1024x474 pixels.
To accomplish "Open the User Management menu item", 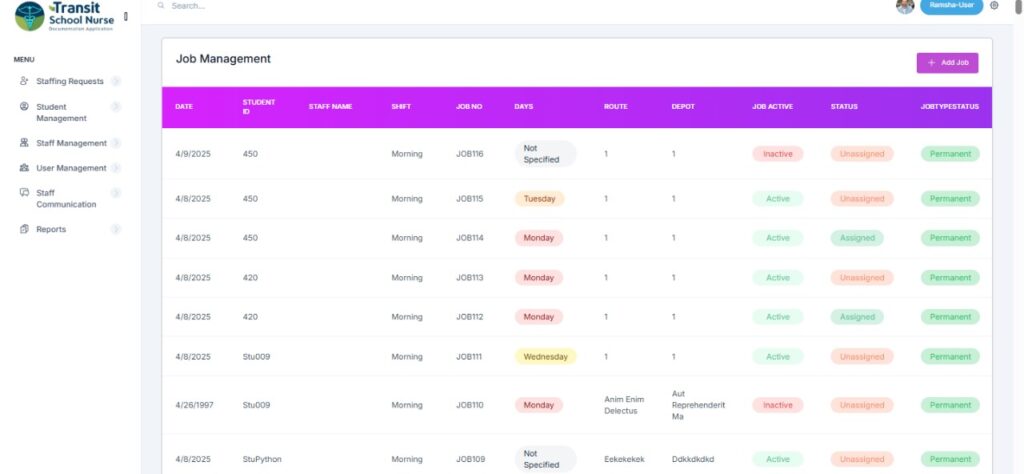I will click(x=71, y=168).
